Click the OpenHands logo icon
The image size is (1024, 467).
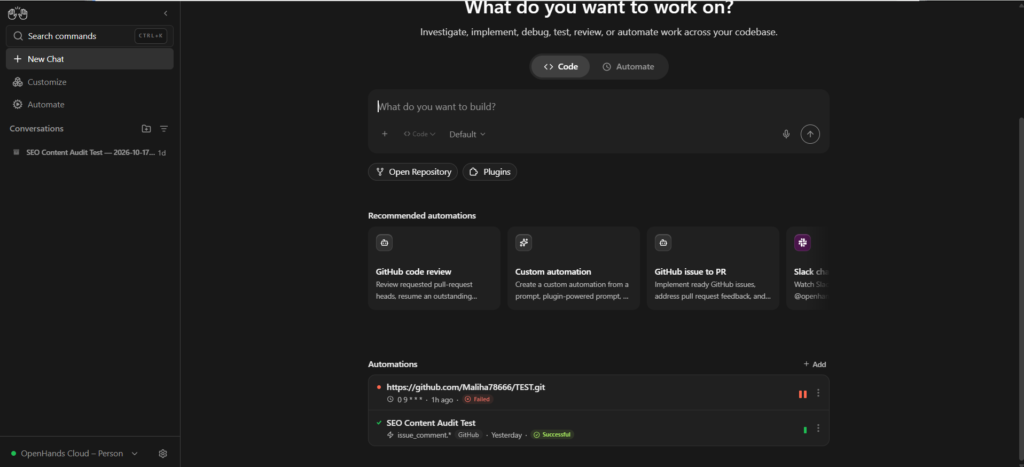click(x=17, y=13)
